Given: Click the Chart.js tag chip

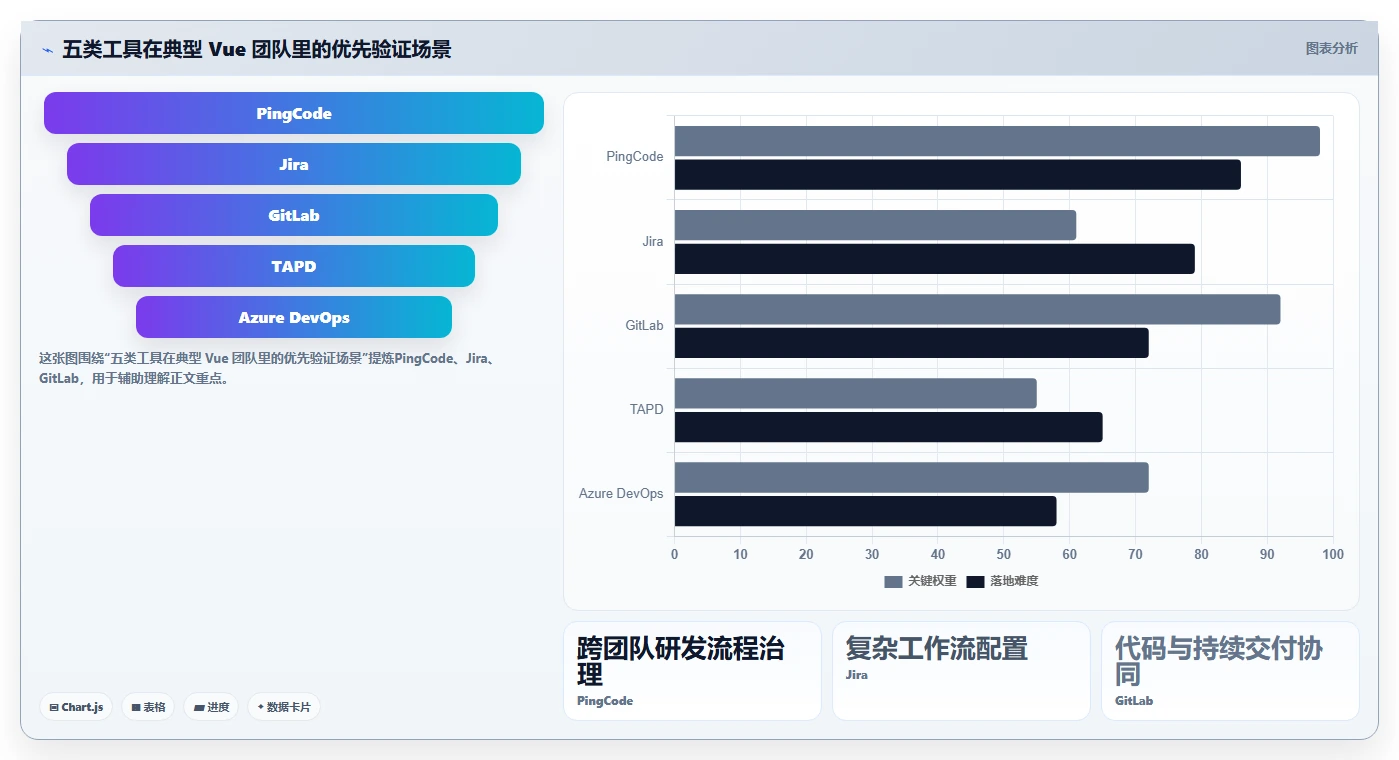Looking at the screenshot, I should [77, 707].
